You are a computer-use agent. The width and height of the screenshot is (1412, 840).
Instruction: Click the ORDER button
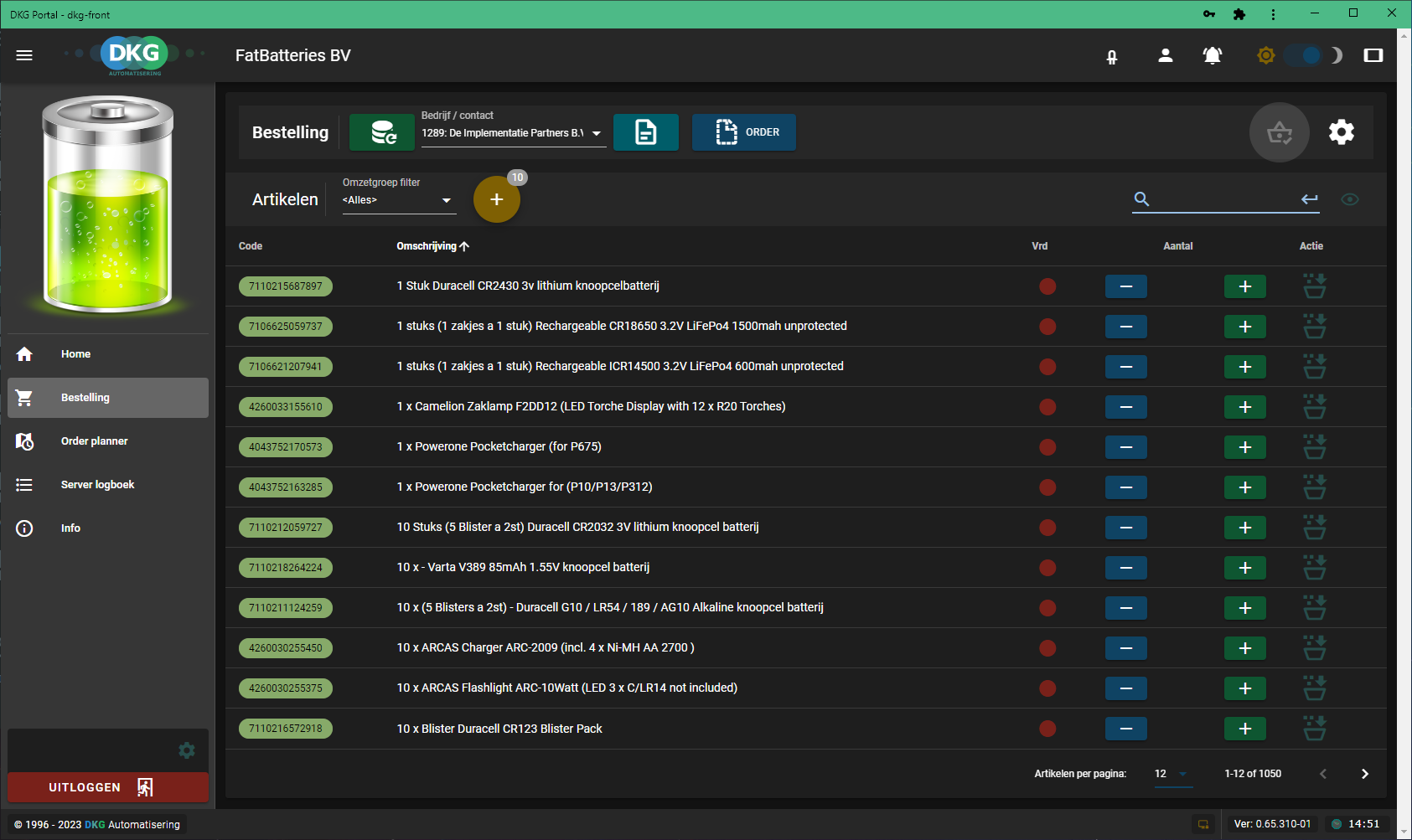[x=744, y=132]
